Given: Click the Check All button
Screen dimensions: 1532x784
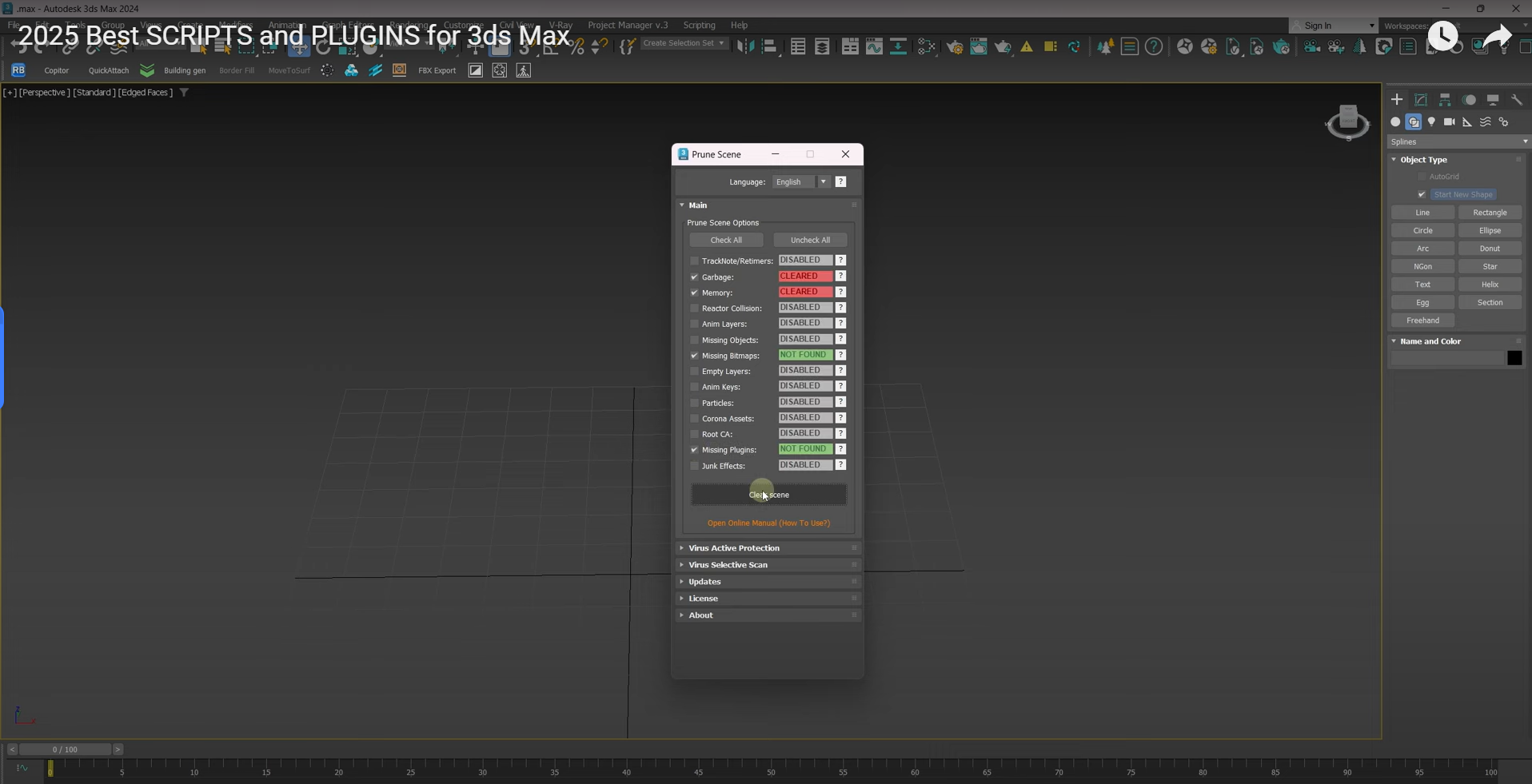Looking at the screenshot, I should pyautogui.click(x=726, y=241).
